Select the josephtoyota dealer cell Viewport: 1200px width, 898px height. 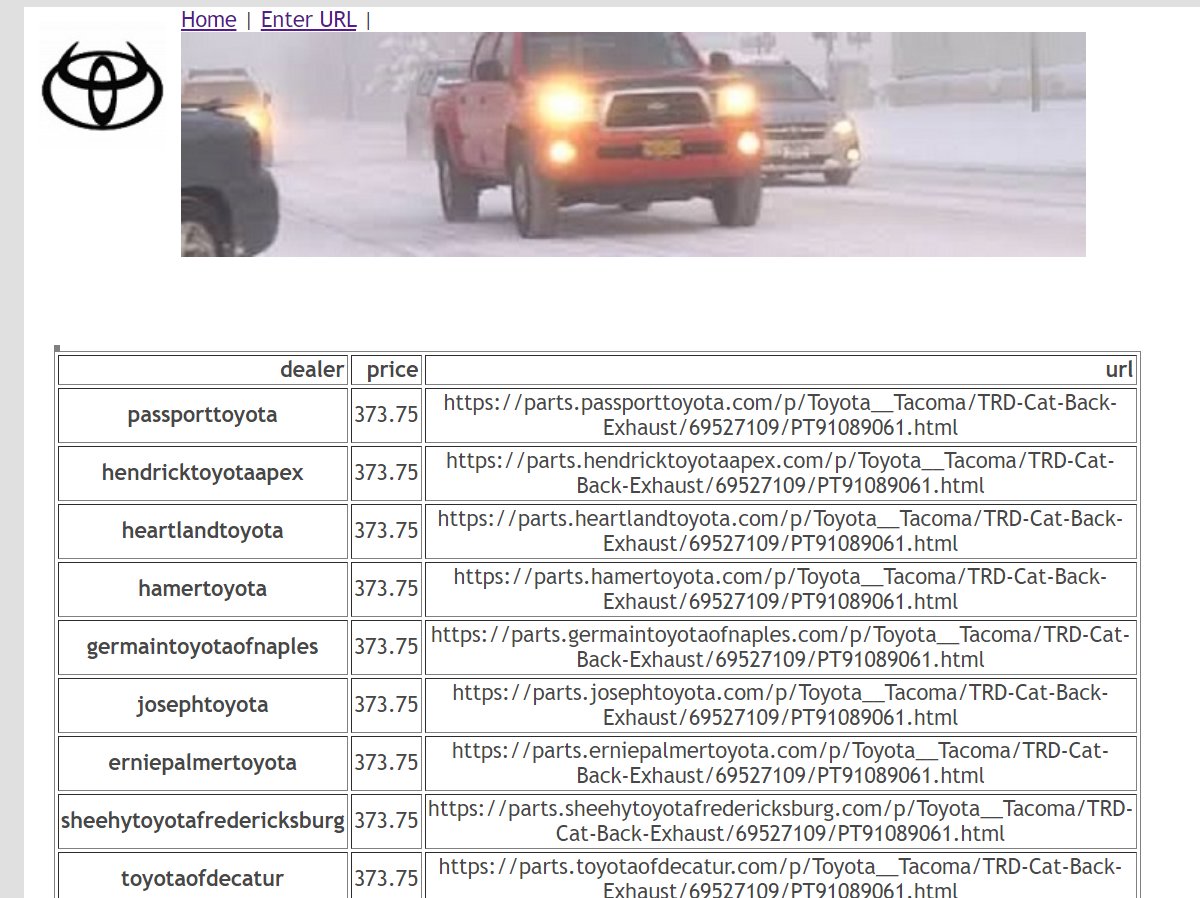click(x=203, y=705)
